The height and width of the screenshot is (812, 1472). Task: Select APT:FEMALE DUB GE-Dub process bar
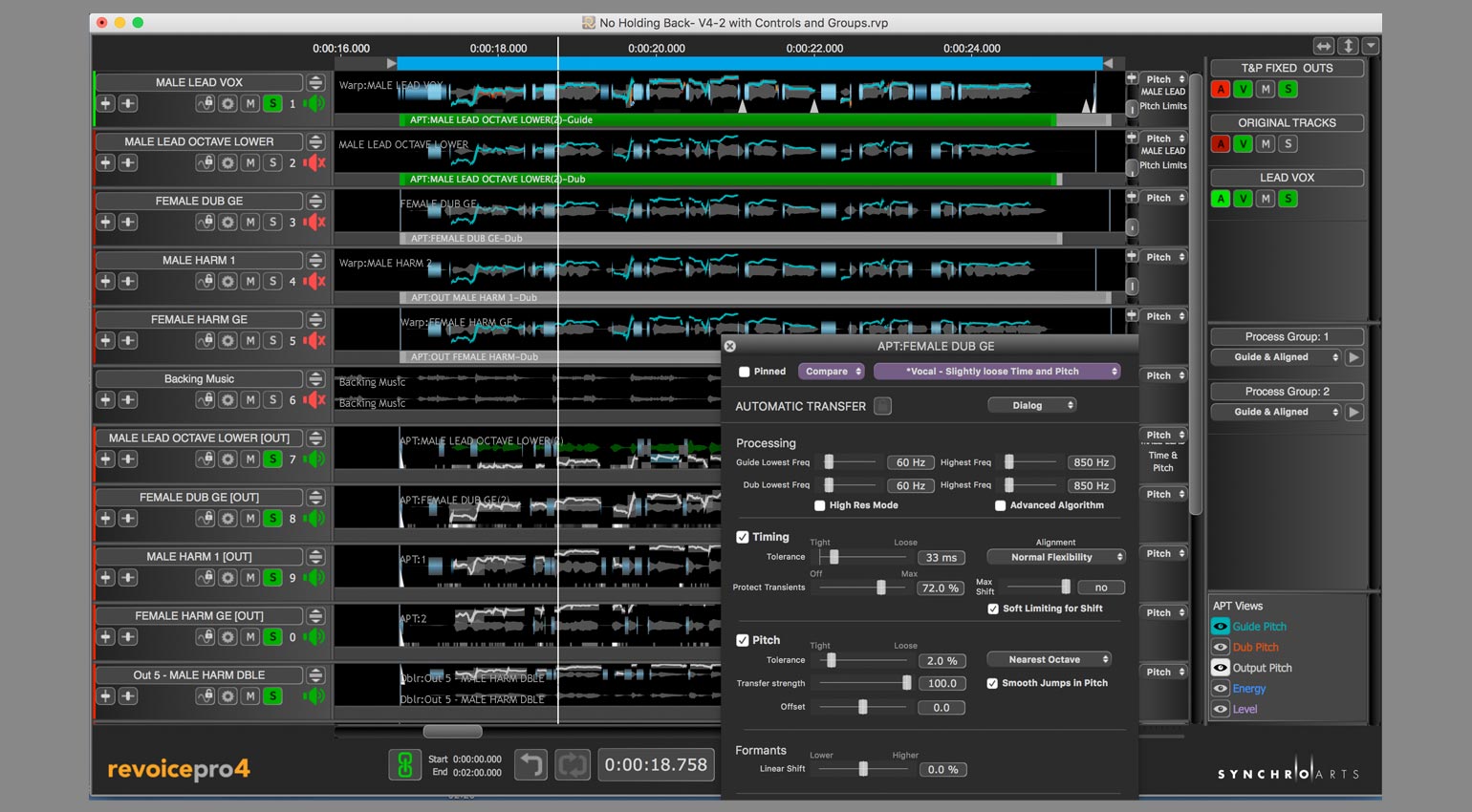[730, 239]
